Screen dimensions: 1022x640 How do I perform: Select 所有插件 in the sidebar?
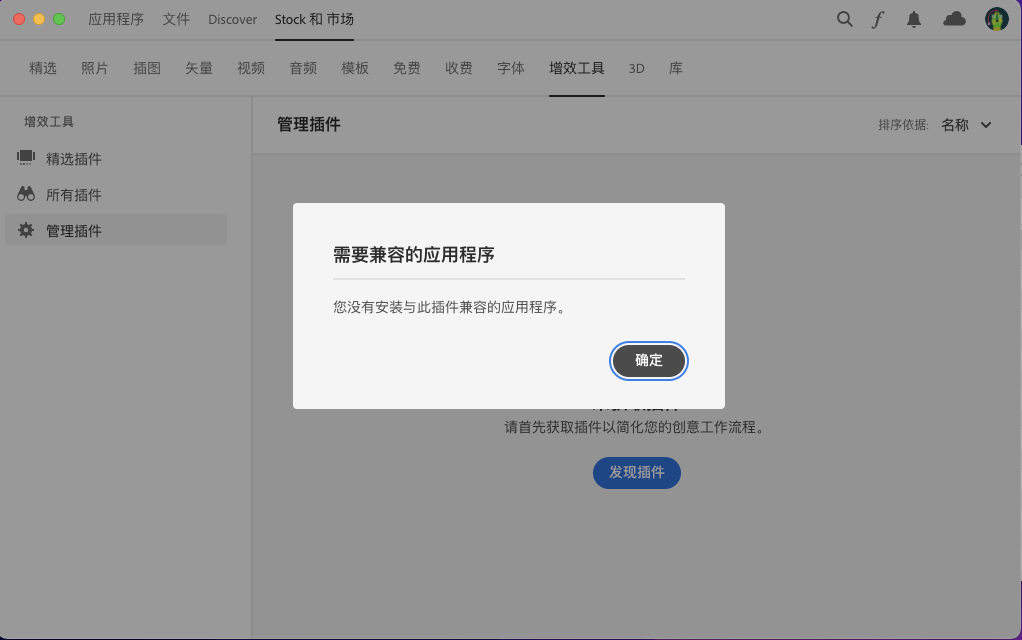[x=116, y=194]
